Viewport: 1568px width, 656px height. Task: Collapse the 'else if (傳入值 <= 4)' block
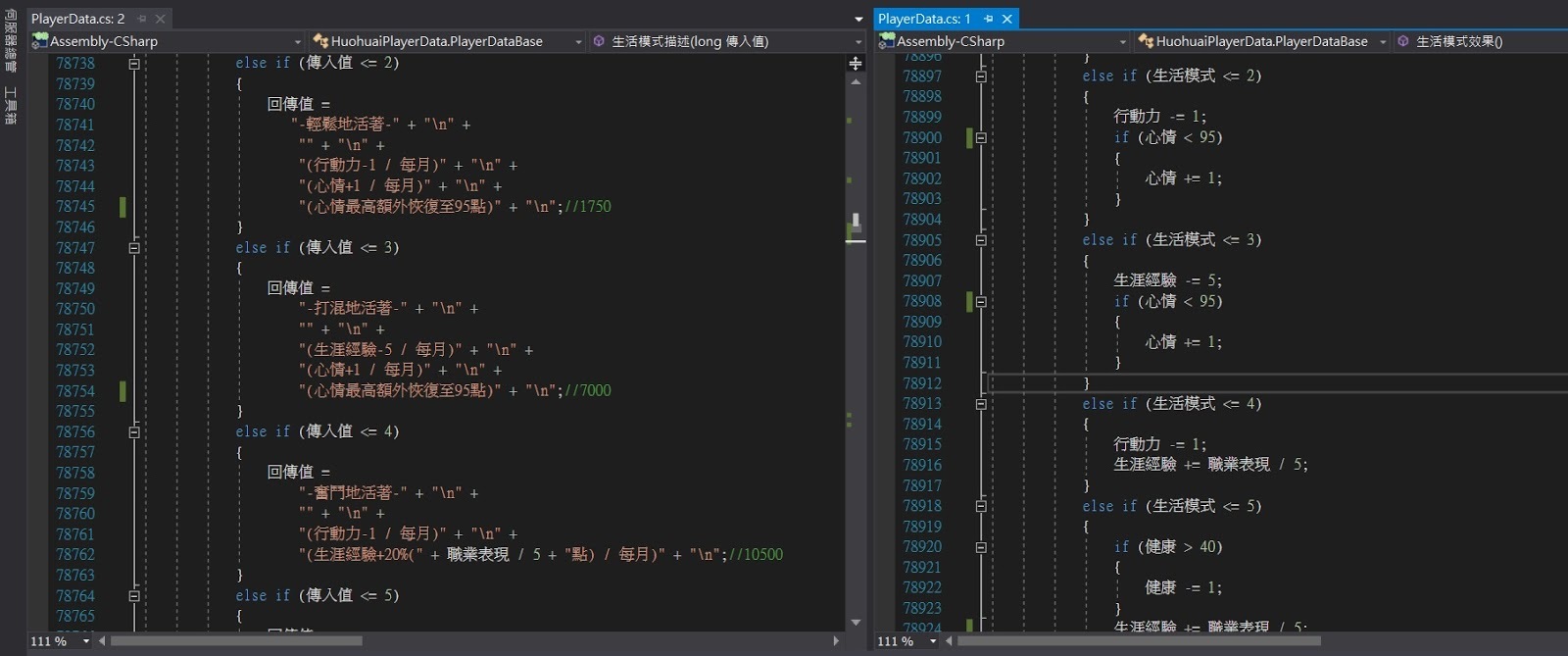[134, 431]
